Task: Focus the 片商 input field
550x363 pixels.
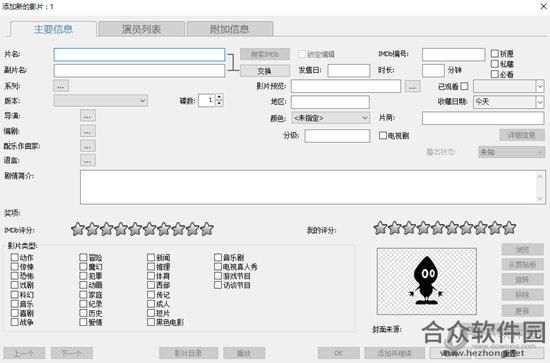Action: pos(483,118)
